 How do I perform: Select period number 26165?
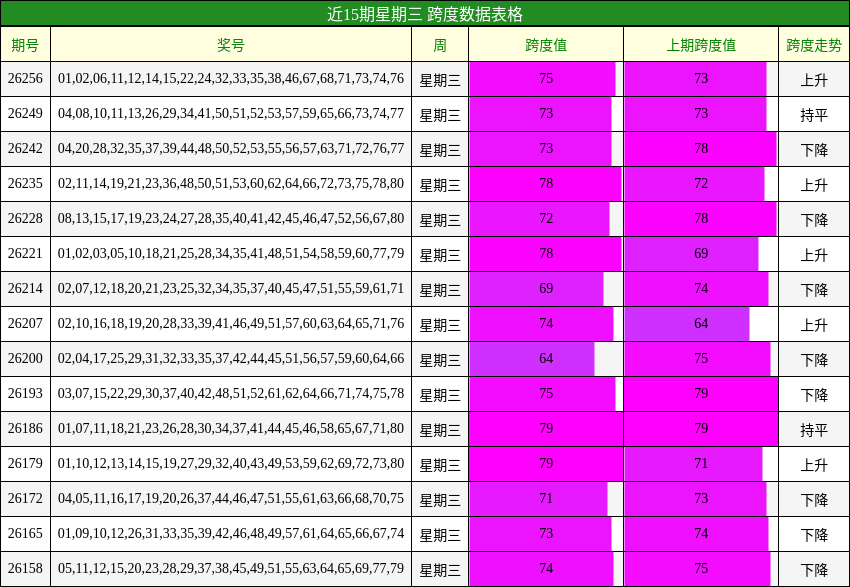[25, 534]
